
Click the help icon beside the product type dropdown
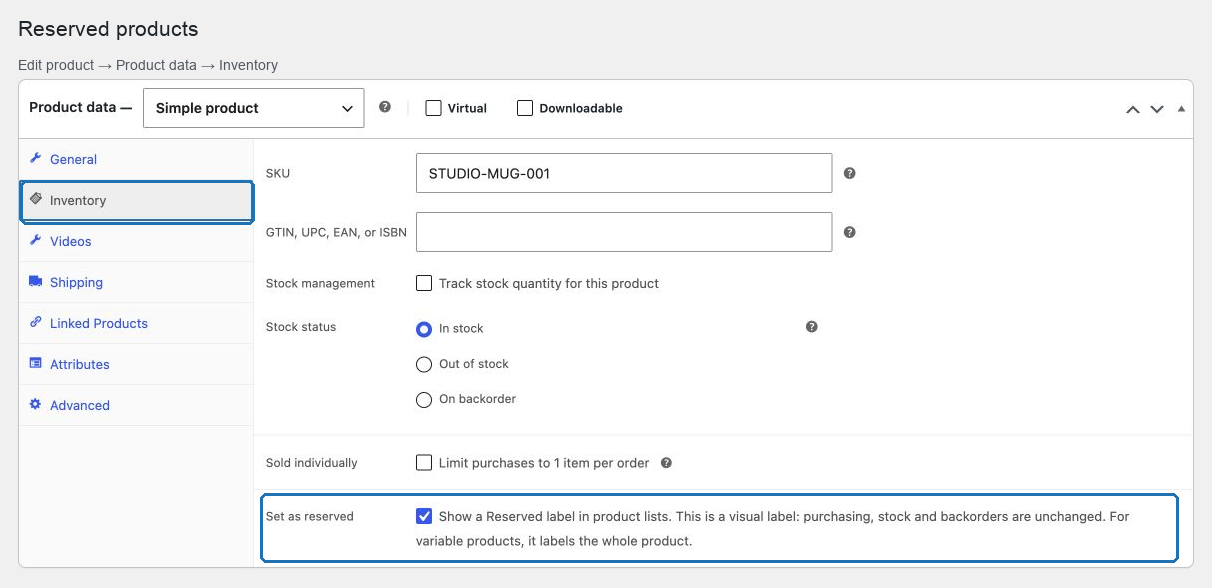385,108
